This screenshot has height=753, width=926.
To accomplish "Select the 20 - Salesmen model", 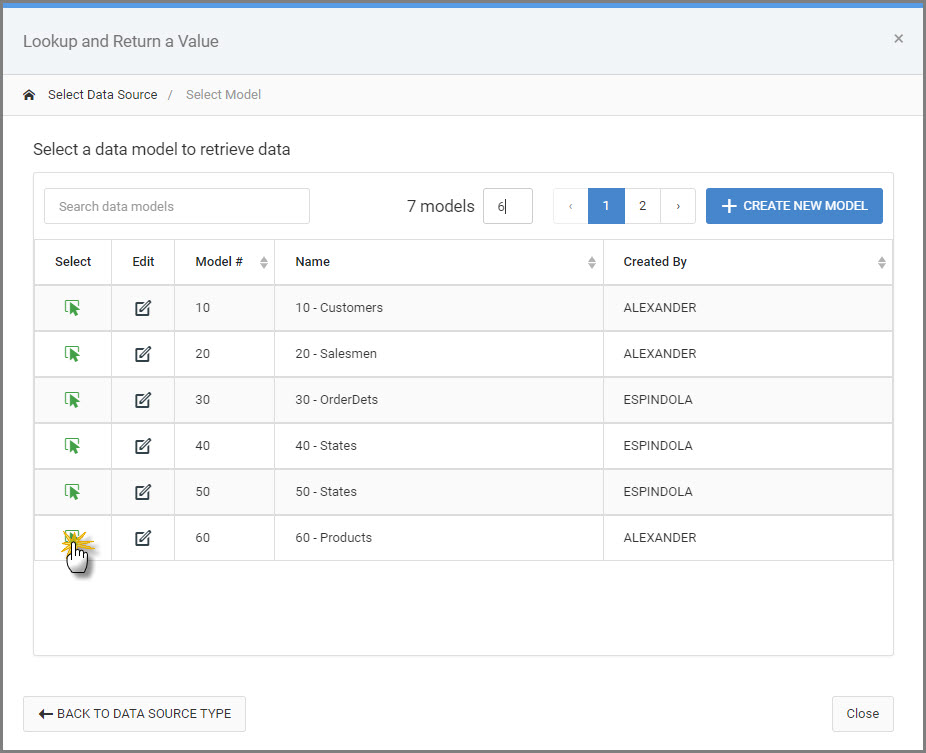I will click(x=72, y=354).
